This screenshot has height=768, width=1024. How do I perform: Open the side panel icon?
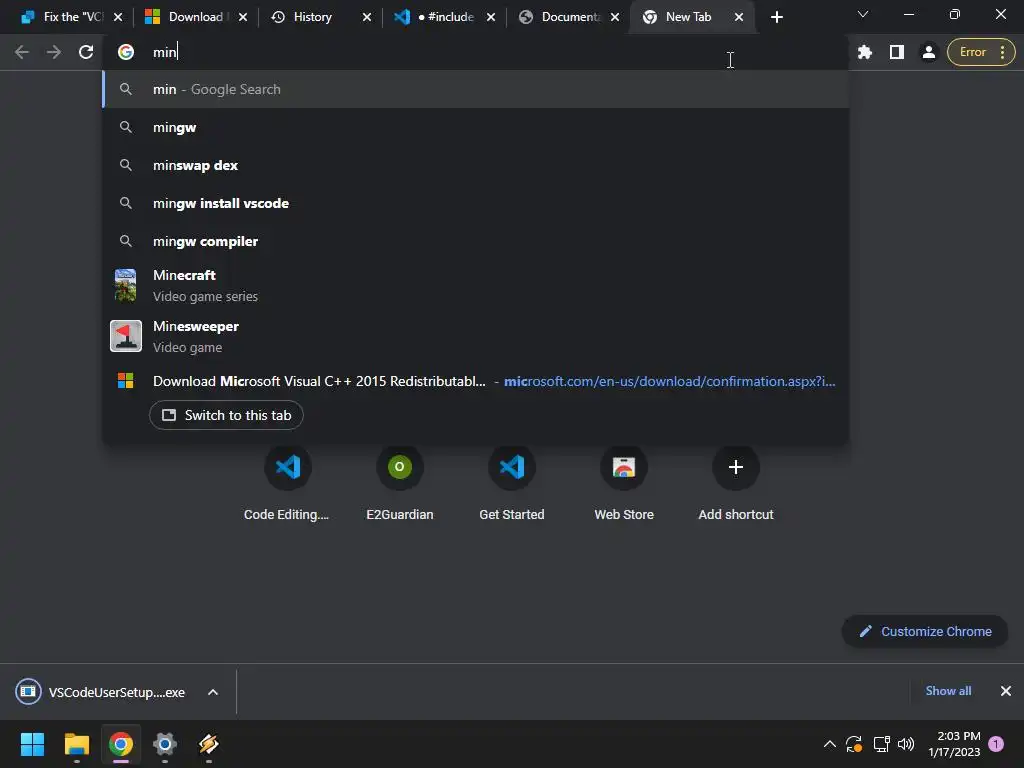(x=897, y=52)
